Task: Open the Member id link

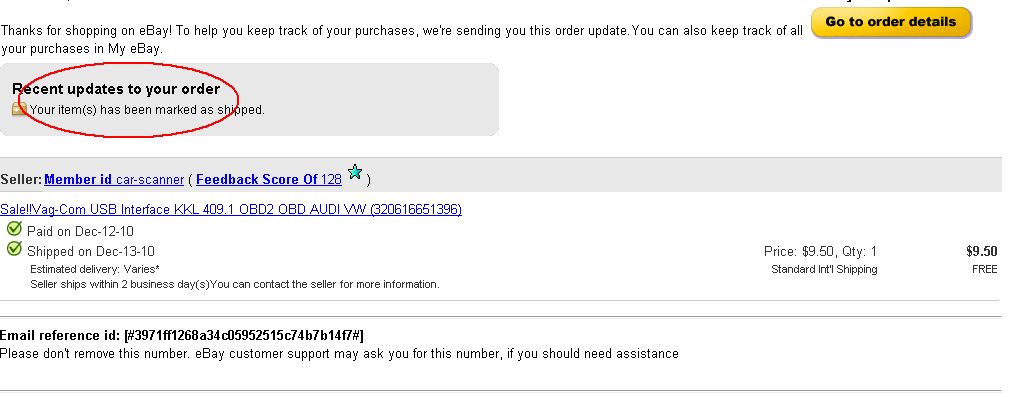Action: (78, 179)
